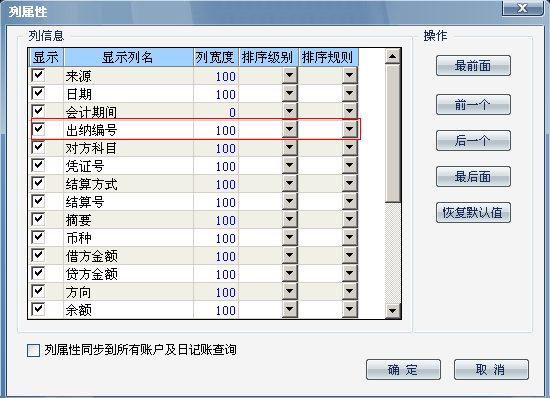Uncheck the 显示 checkbox for 日期 row
This screenshot has width=550, height=398.
(x=38, y=93)
